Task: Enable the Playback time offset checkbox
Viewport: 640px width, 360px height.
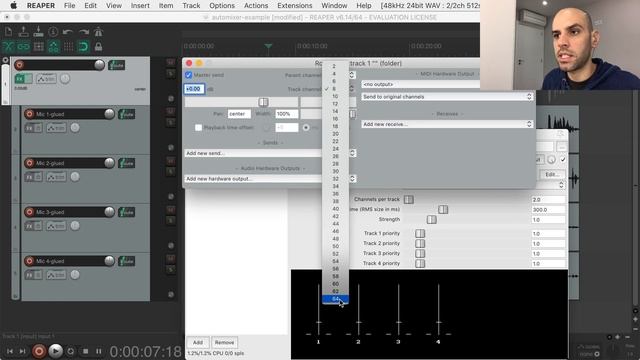Action: tap(198, 128)
